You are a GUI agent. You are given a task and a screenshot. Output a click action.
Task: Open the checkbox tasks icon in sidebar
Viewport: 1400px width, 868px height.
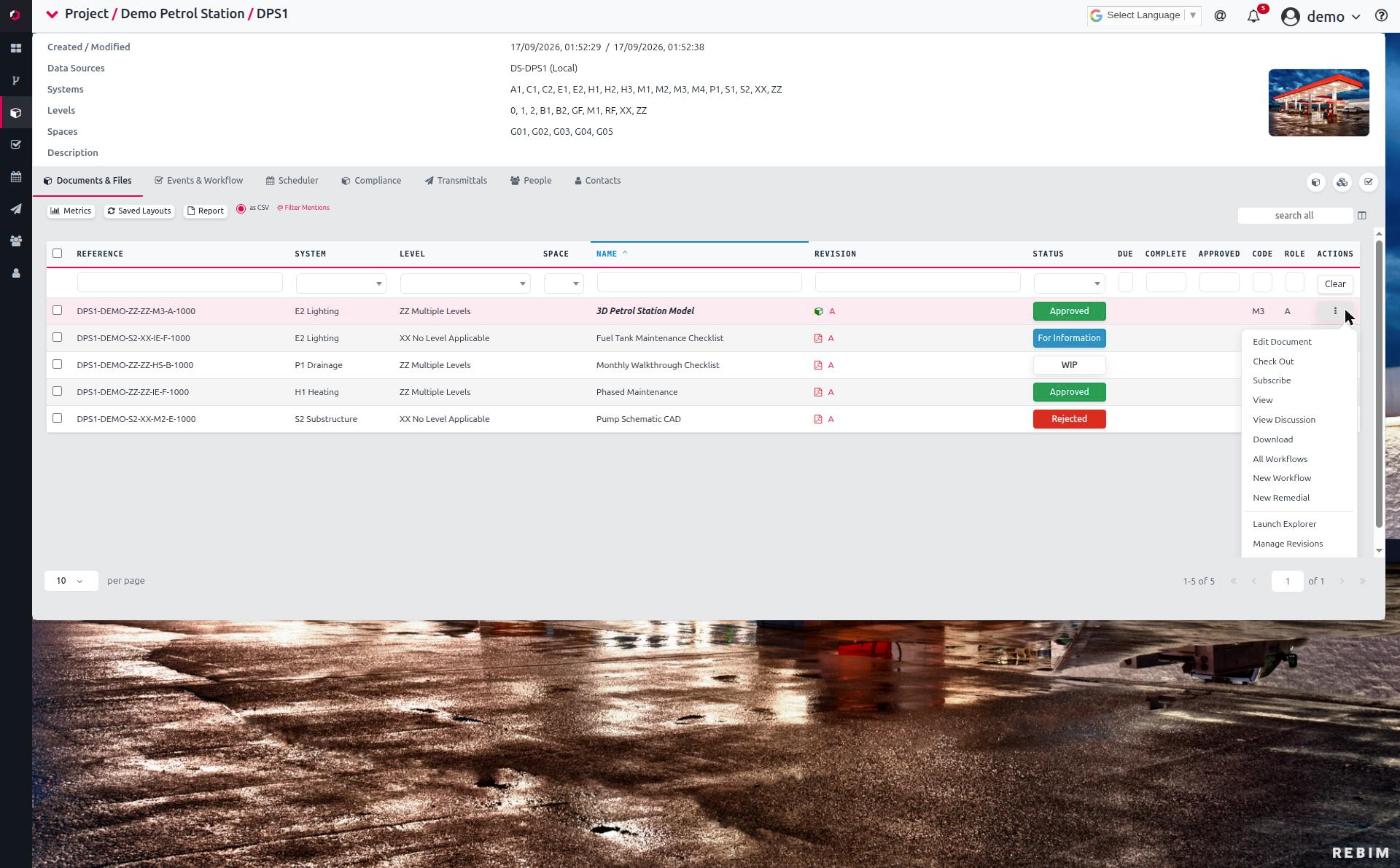pos(15,145)
